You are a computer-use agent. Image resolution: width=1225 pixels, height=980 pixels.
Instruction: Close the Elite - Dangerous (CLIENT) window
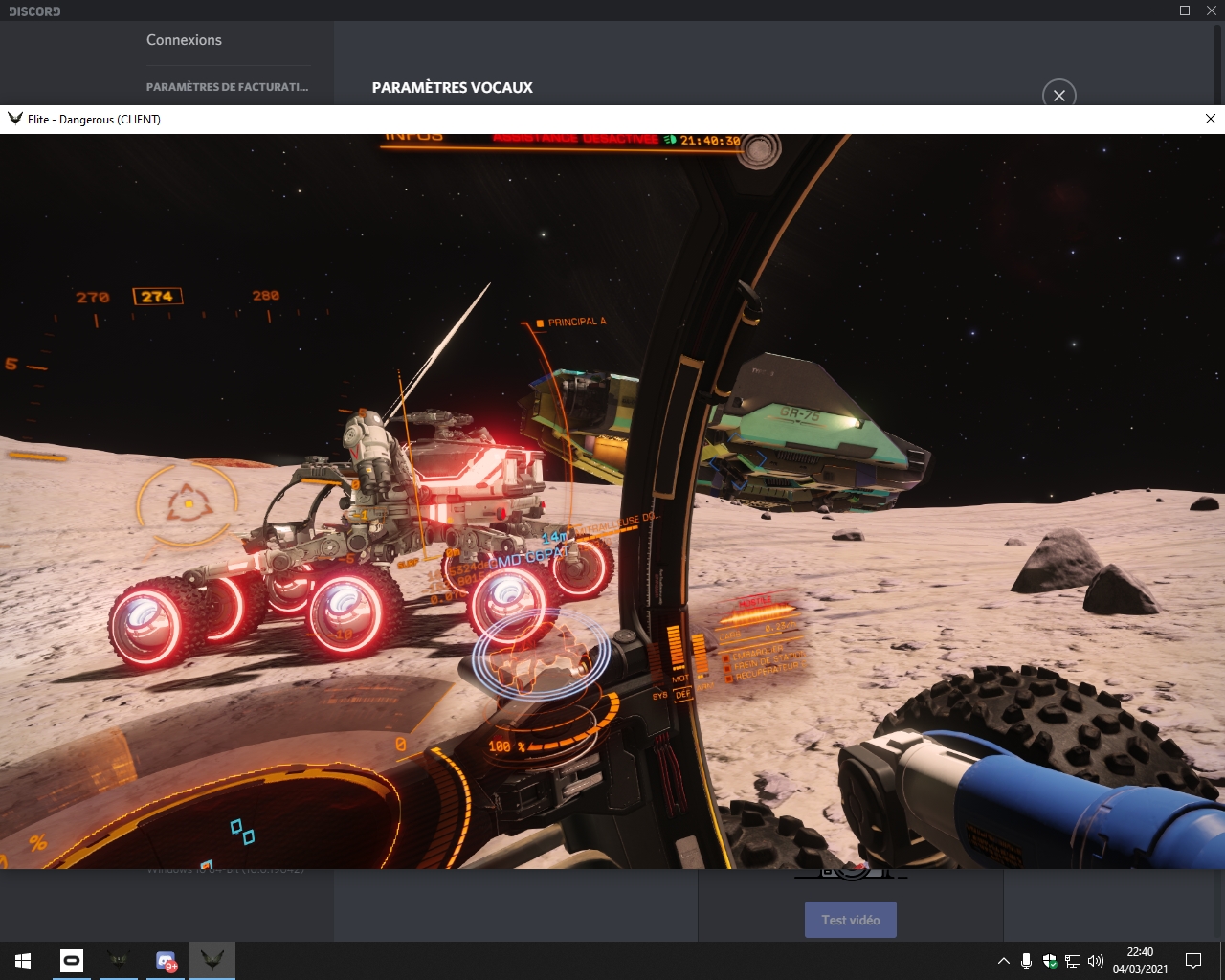[x=1210, y=119]
